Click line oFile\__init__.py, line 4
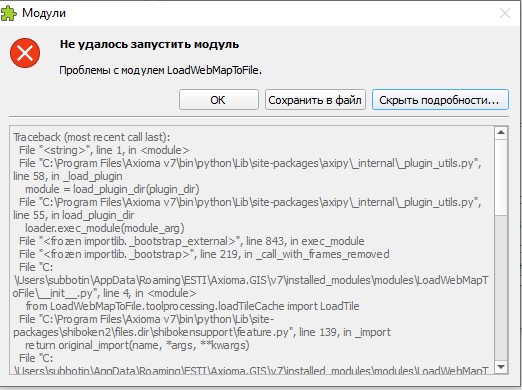 pos(104,293)
